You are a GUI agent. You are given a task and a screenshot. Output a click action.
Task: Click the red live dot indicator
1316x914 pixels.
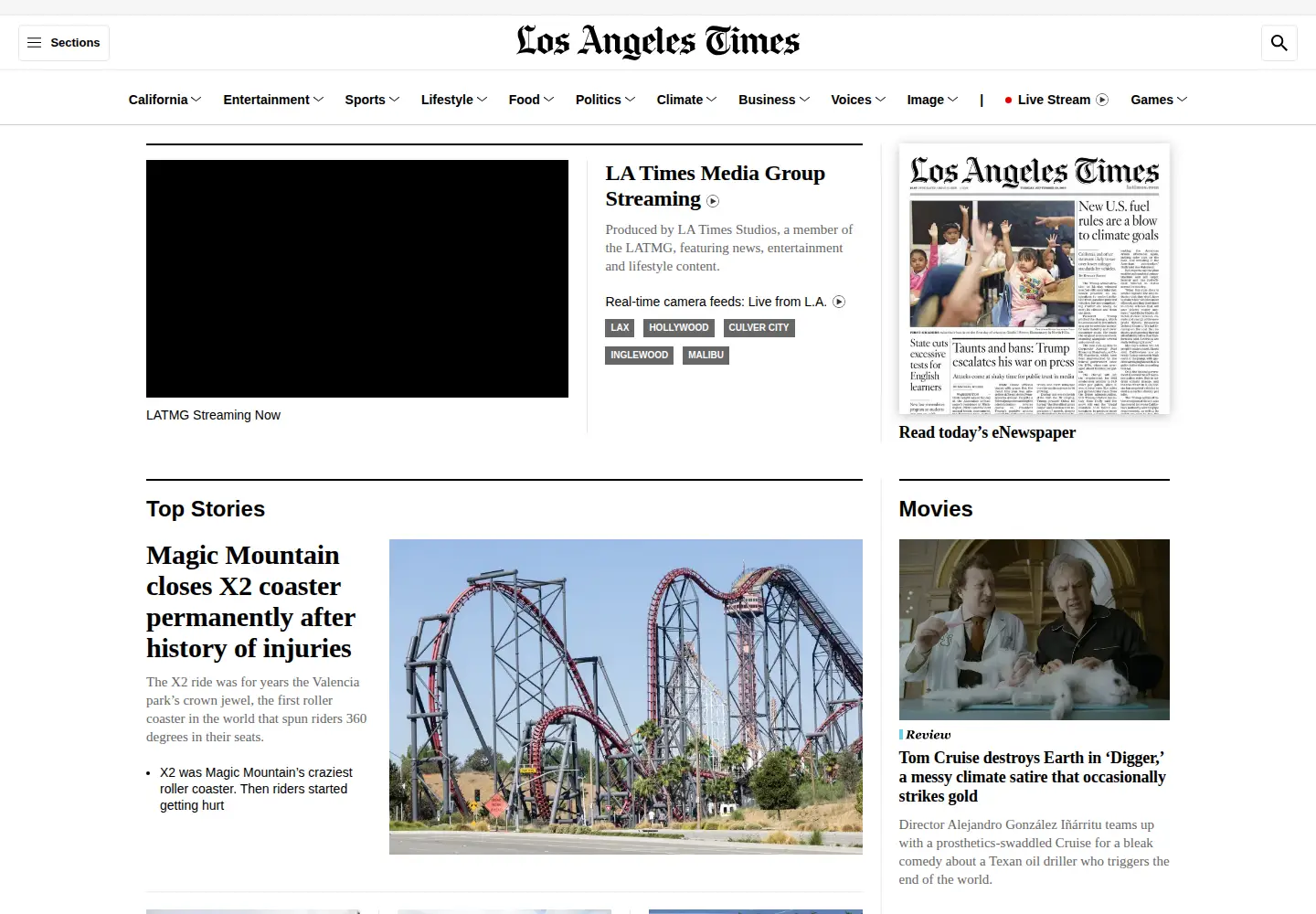tap(1008, 101)
